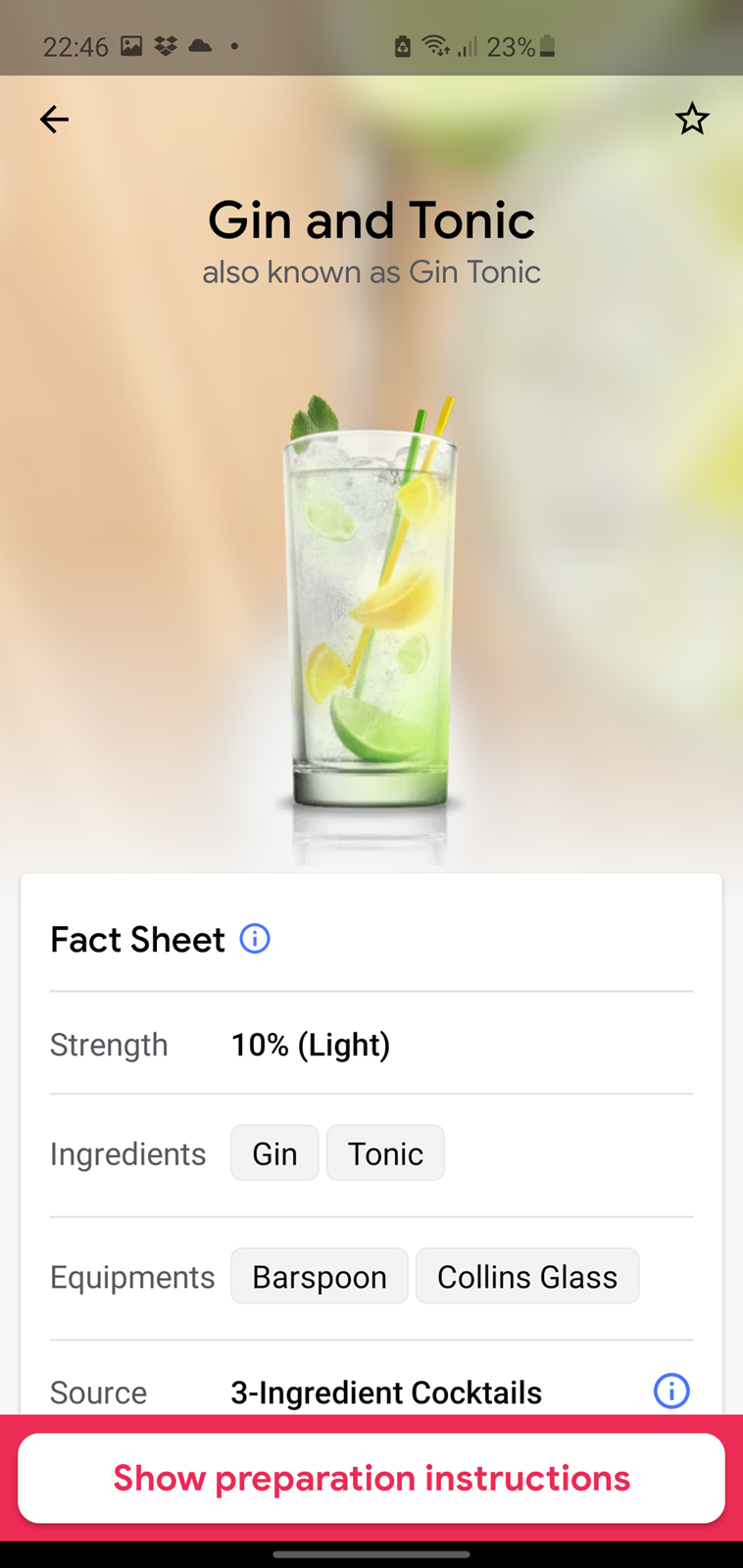Open the Fact Sheet info icon
This screenshot has height=1568, width=743.
(x=255, y=939)
